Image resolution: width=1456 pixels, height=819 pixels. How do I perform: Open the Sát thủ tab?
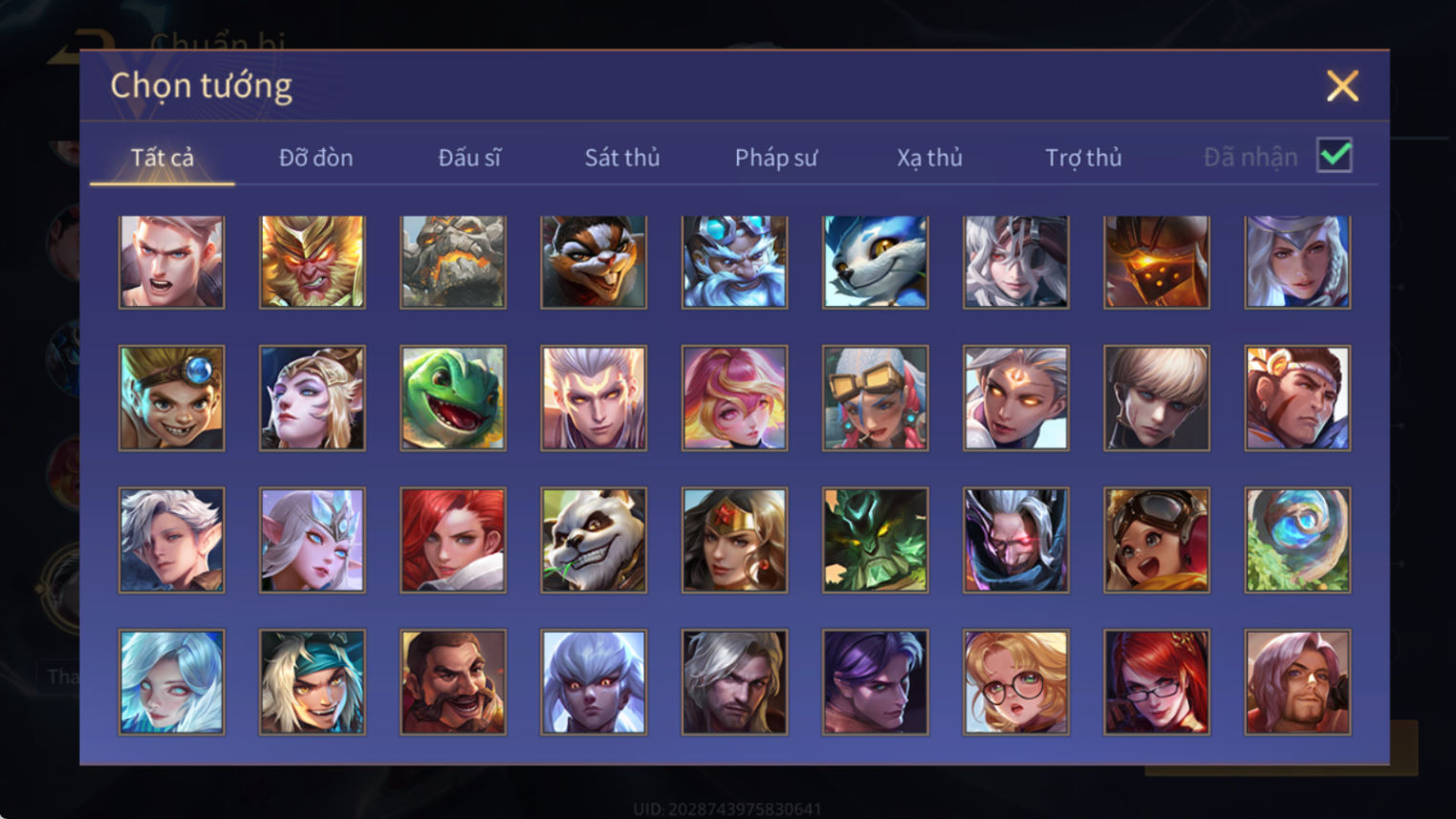(x=622, y=158)
